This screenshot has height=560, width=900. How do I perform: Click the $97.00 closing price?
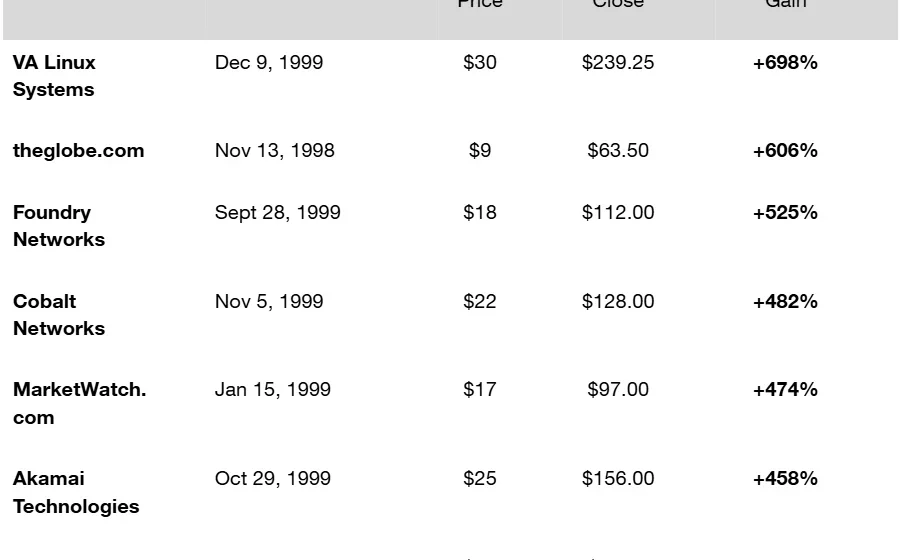618,389
